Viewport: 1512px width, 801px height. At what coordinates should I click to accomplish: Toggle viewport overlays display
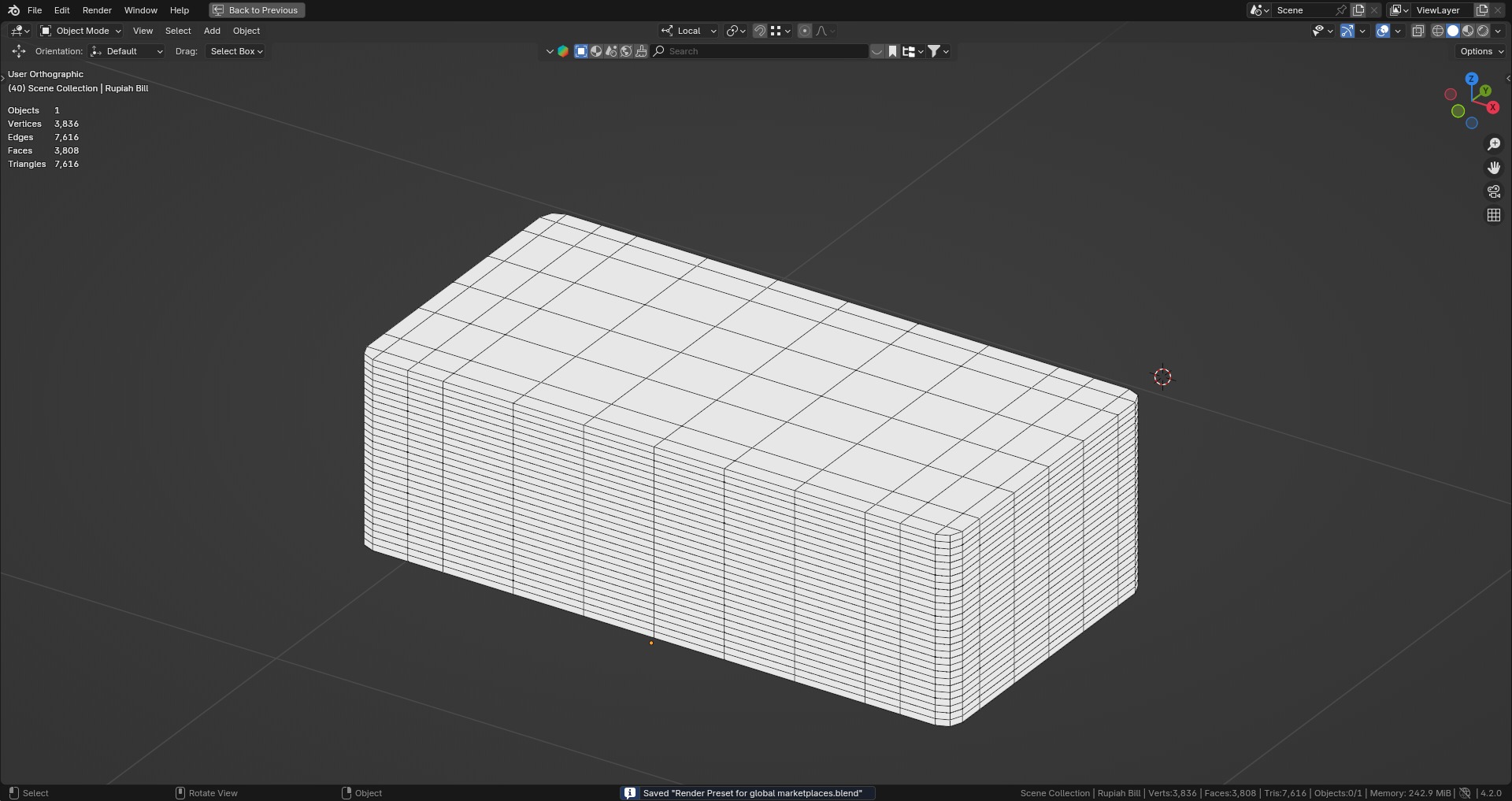pyautogui.click(x=1383, y=31)
